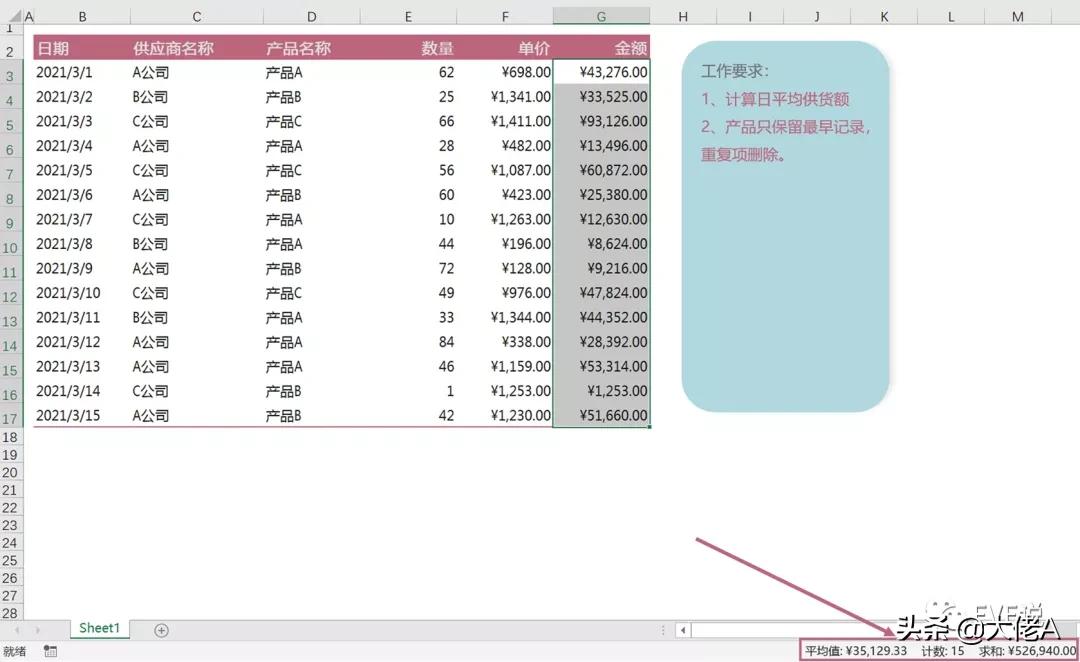Select product cell 产品B in the 2021/3/14 row
This screenshot has width=1080, height=662.
click(312, 391)
